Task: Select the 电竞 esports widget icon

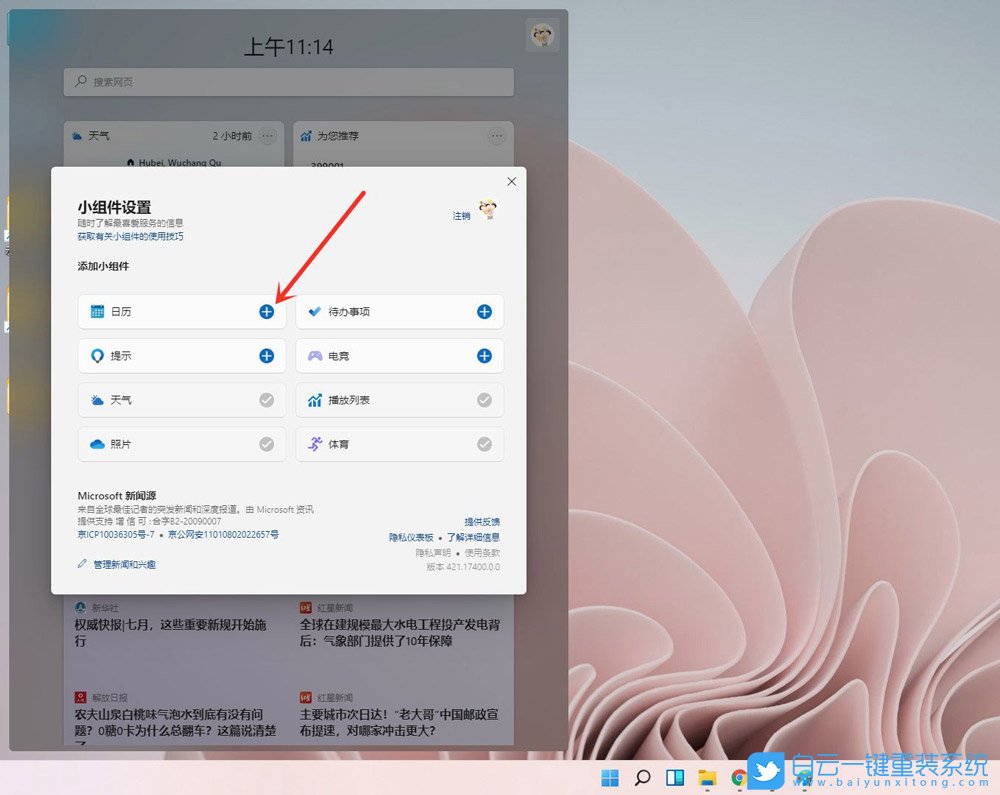Action: point(317,355)
